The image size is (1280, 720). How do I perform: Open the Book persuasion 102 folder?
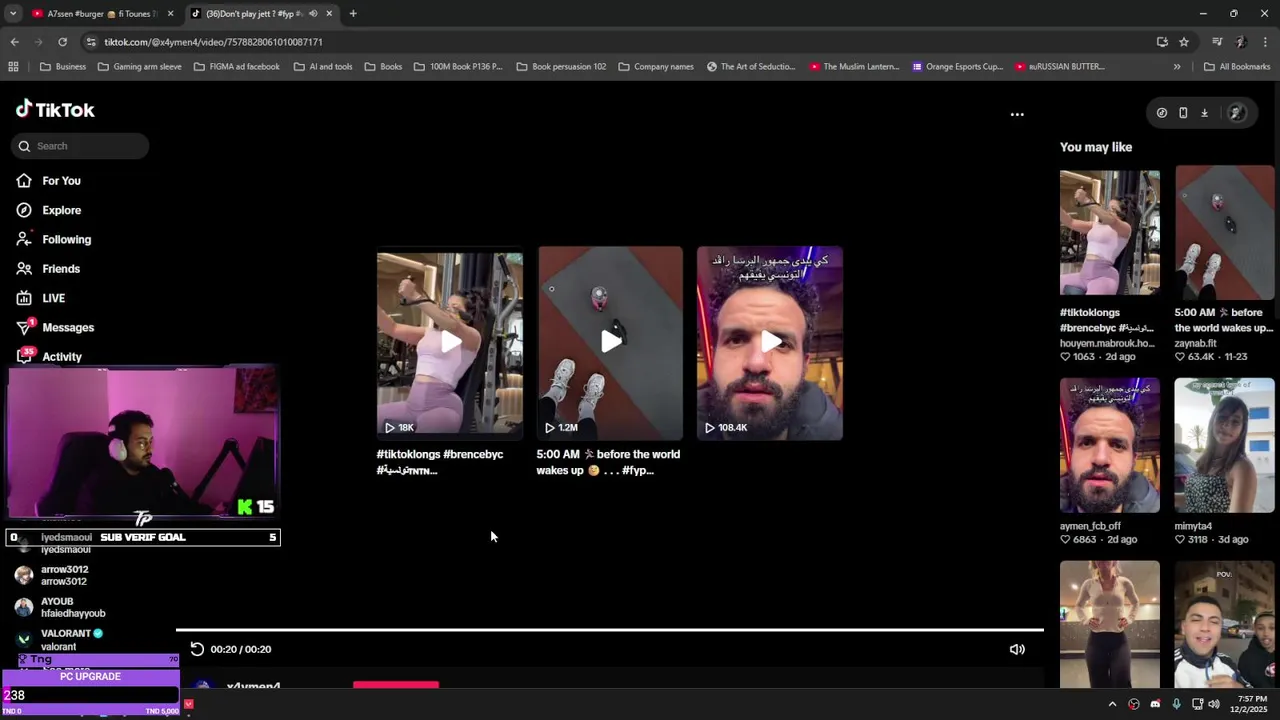[560, 67]
